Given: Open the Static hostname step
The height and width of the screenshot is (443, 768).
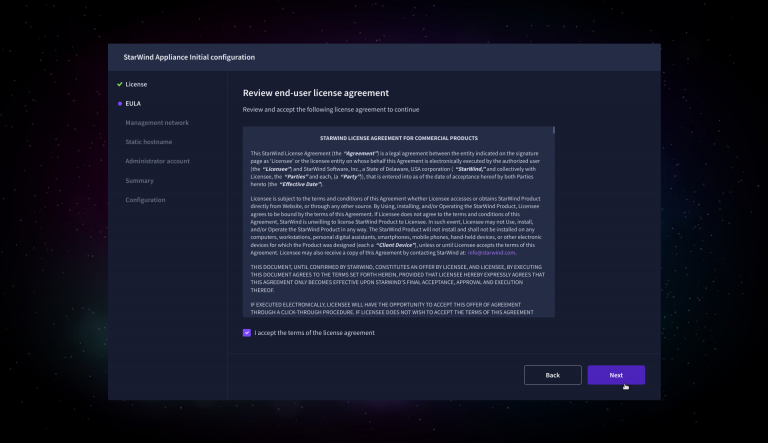Looking at the screenshot, I should click(x=148, y=142).
